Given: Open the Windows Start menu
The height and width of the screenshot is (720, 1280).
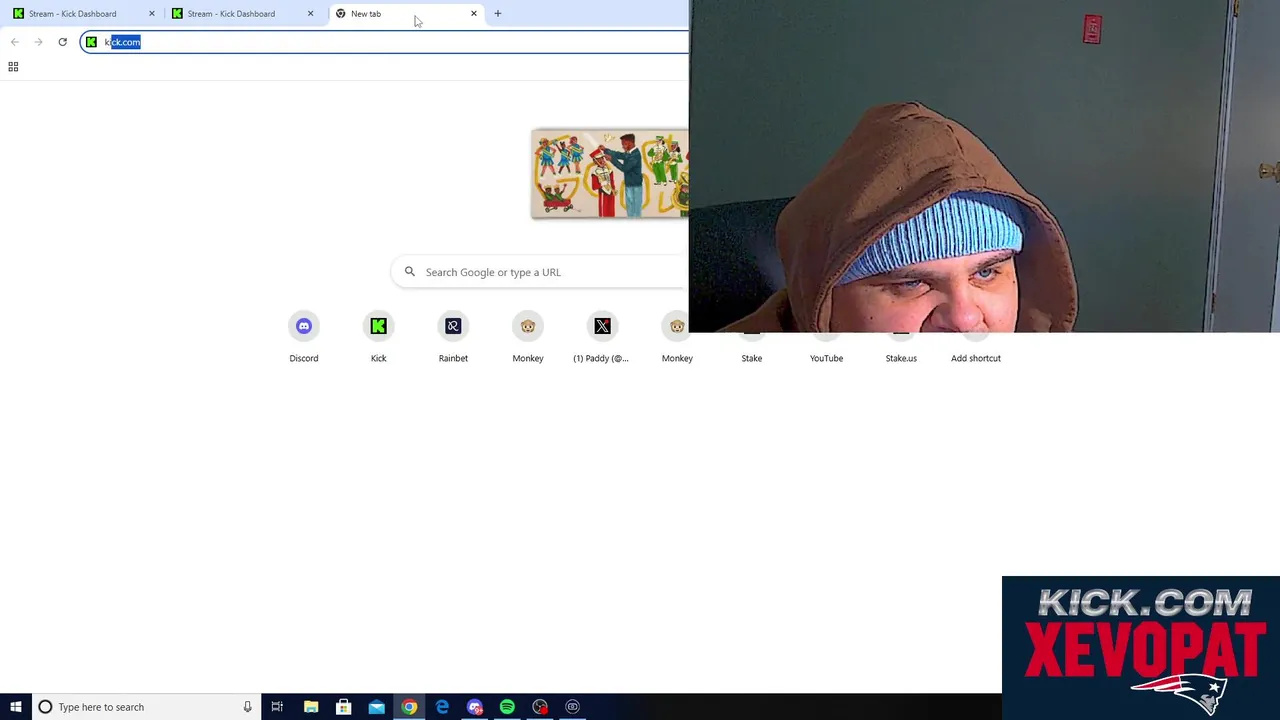Looking at the screenshot, I should pyautogui.click(x=15, y=707).
